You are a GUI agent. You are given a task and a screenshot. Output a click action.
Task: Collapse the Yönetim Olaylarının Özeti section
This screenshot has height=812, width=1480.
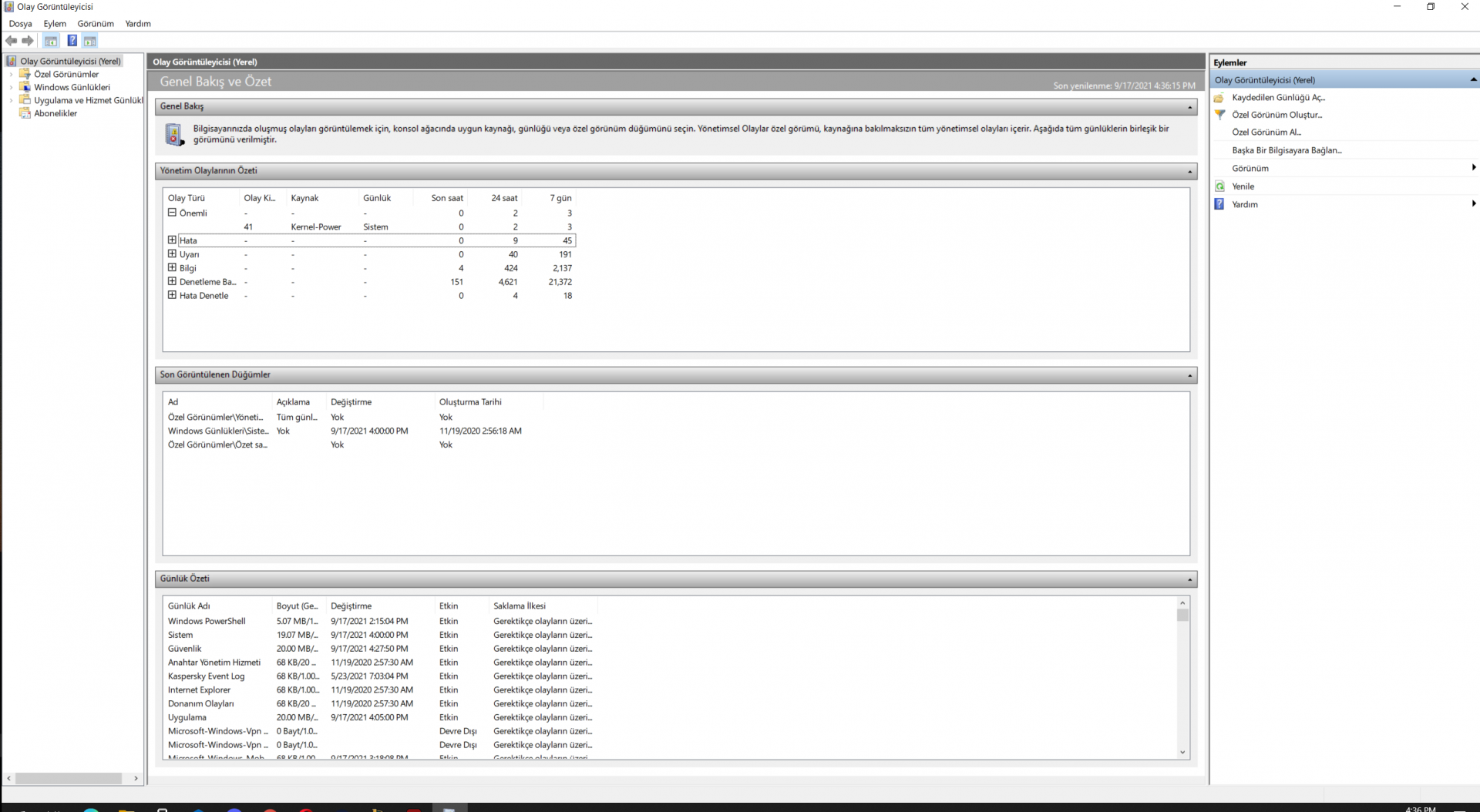click(x=1189, y=172)
